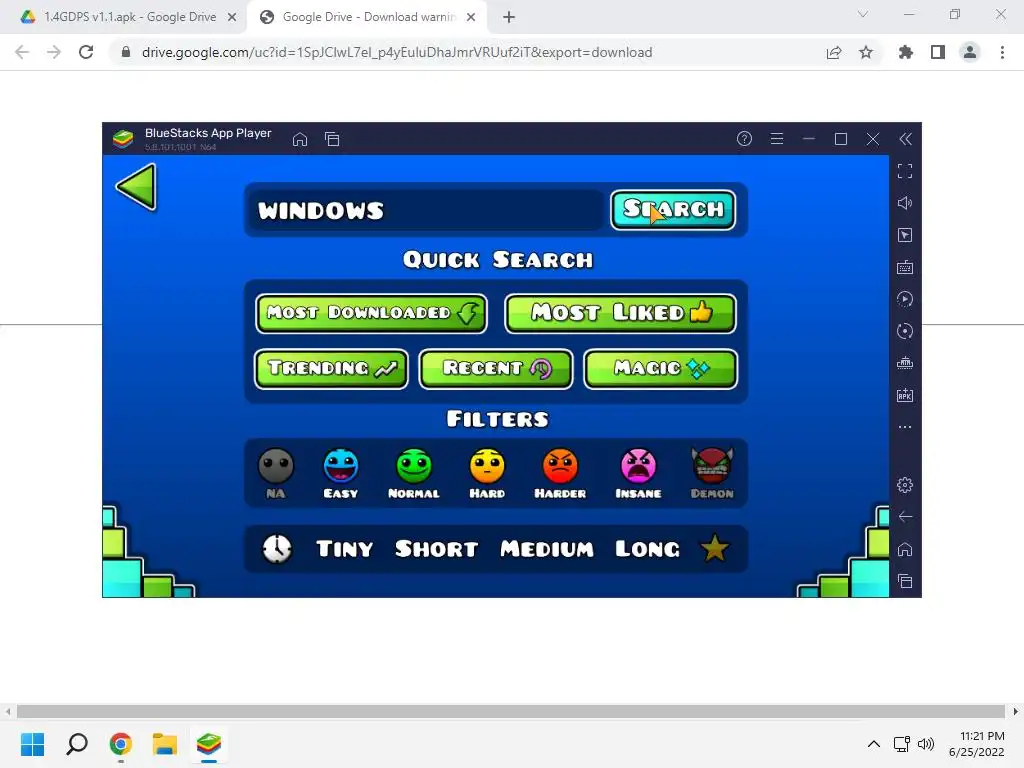Open Windows taskbar search
The width and height of the screenshot is (1024, 768).
77,744
